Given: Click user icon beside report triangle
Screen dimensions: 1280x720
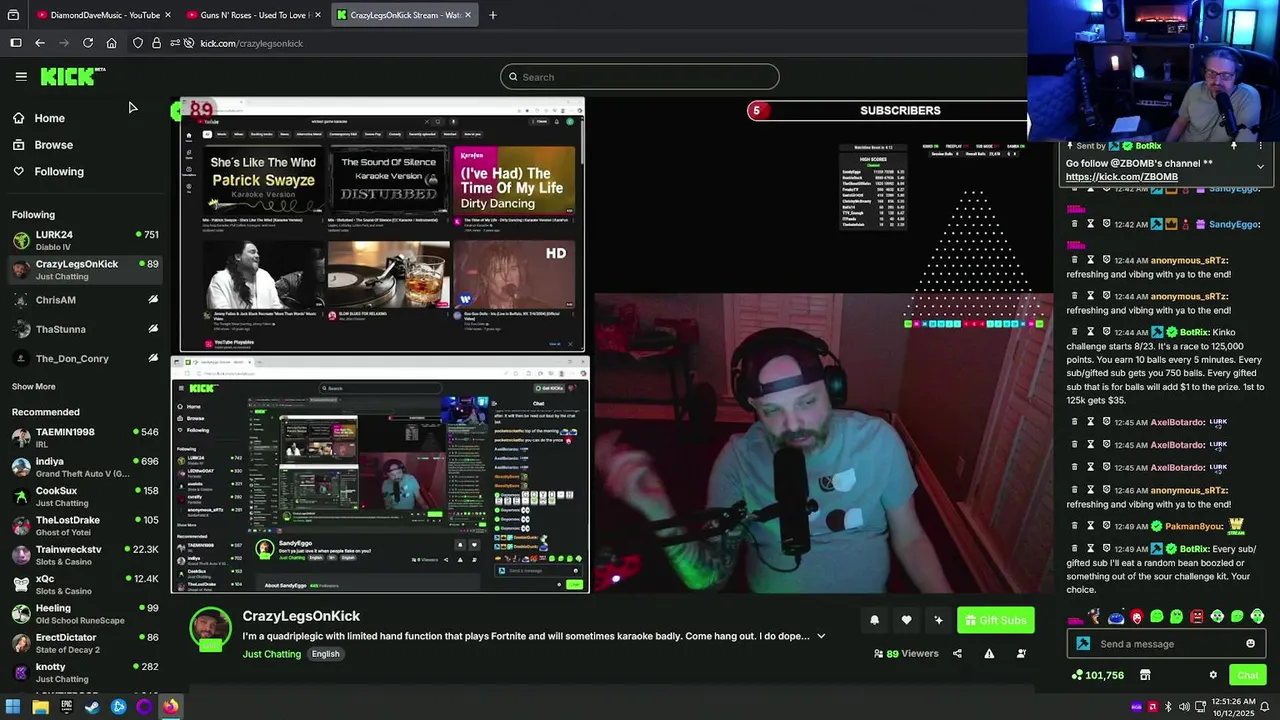Looking at the screenshot, I should tap(1021, 654).
